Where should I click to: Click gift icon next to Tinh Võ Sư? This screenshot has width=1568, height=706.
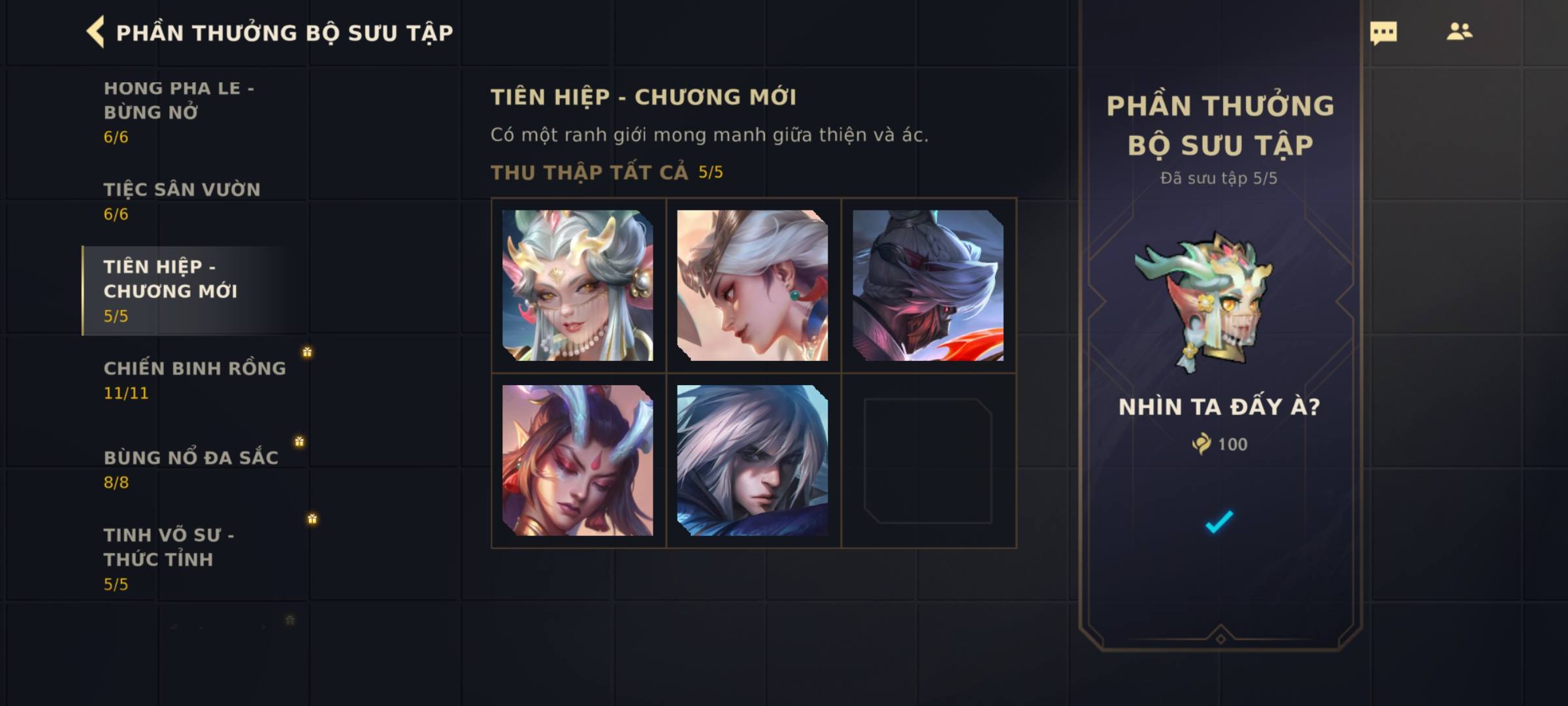click(312, 519)
